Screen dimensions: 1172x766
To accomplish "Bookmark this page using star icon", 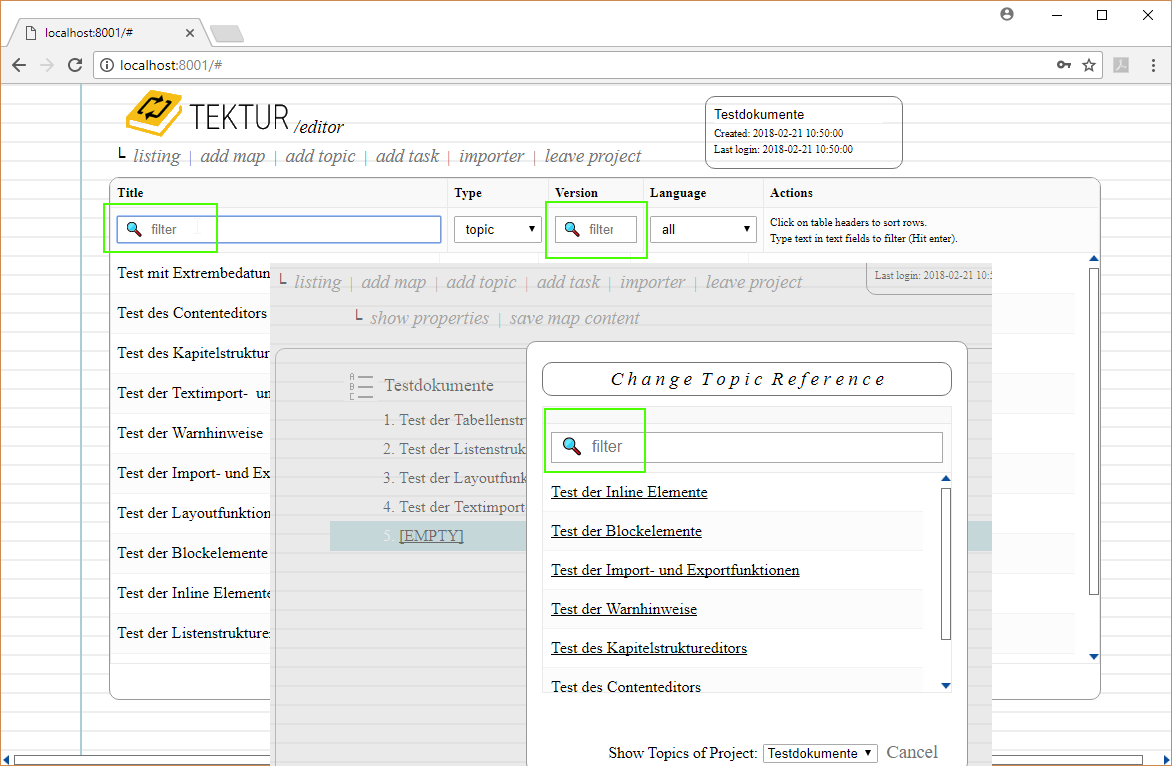I will pyautogui.click(x=1089, y=65).
